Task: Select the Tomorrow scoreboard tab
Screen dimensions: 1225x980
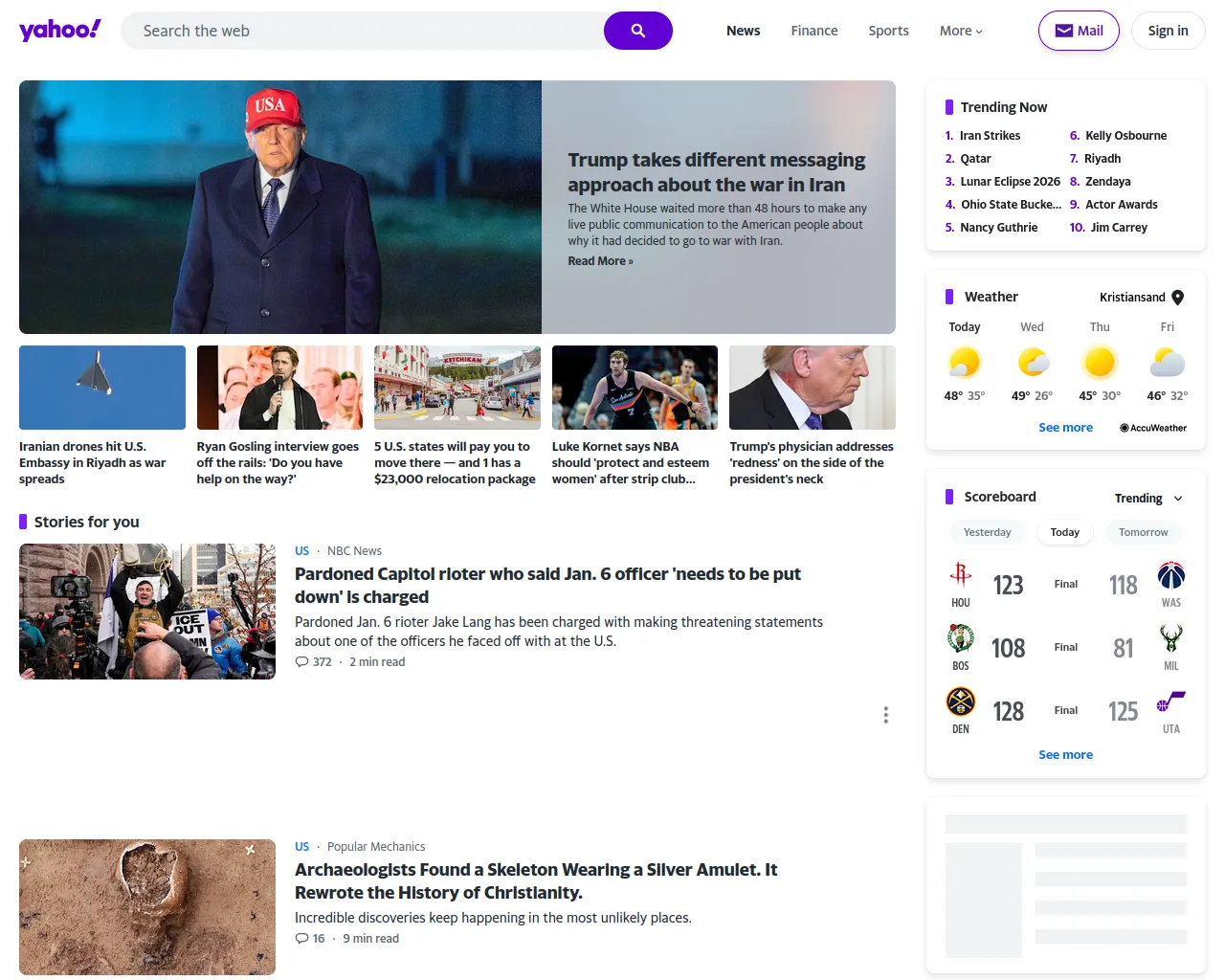Action: 1144,532
